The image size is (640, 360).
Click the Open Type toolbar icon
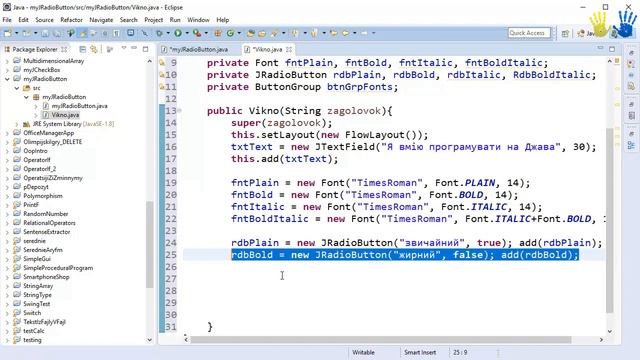(x=250, y=33)
